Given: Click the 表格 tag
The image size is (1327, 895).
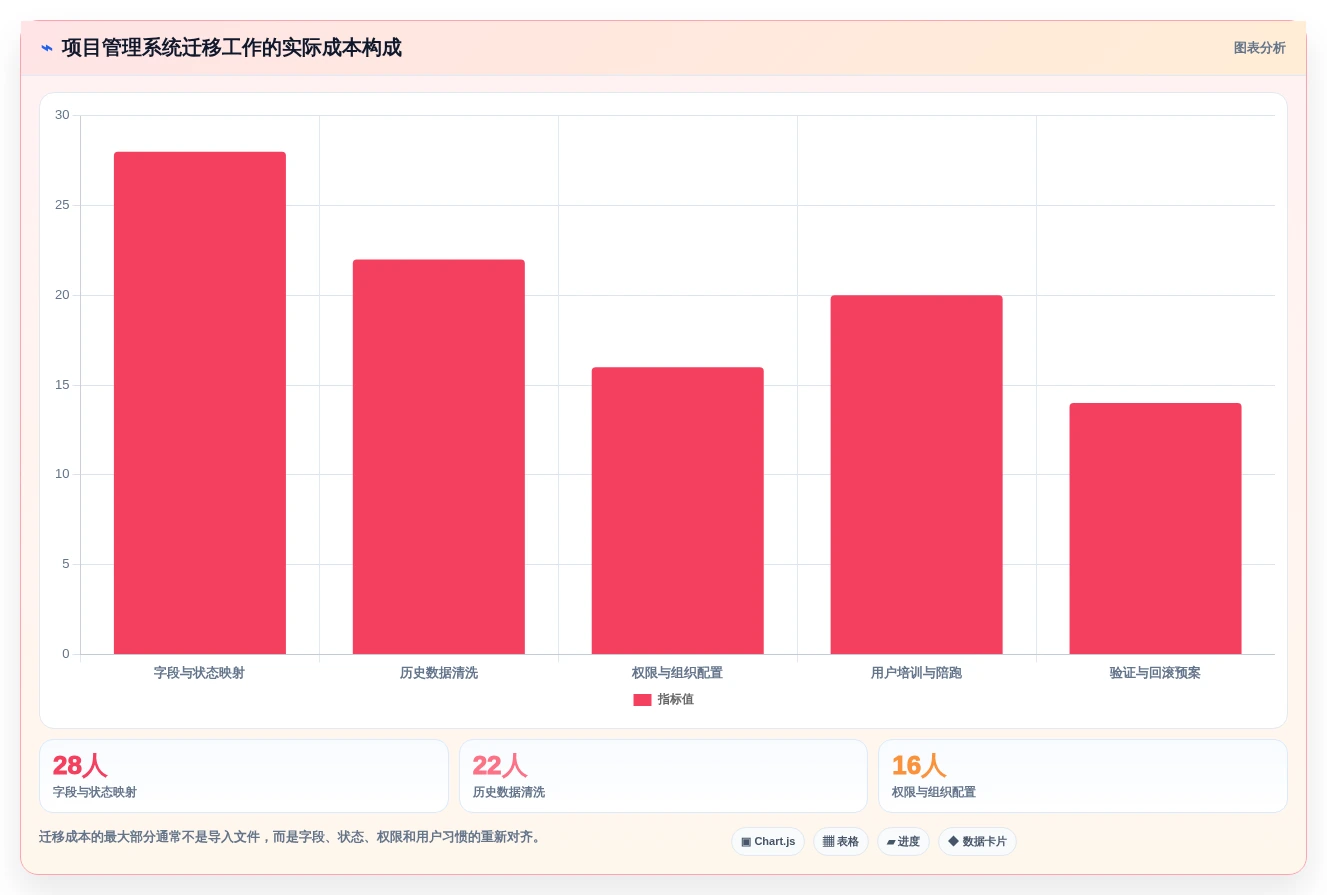Looking at the screenshot, I should point(841,842).
